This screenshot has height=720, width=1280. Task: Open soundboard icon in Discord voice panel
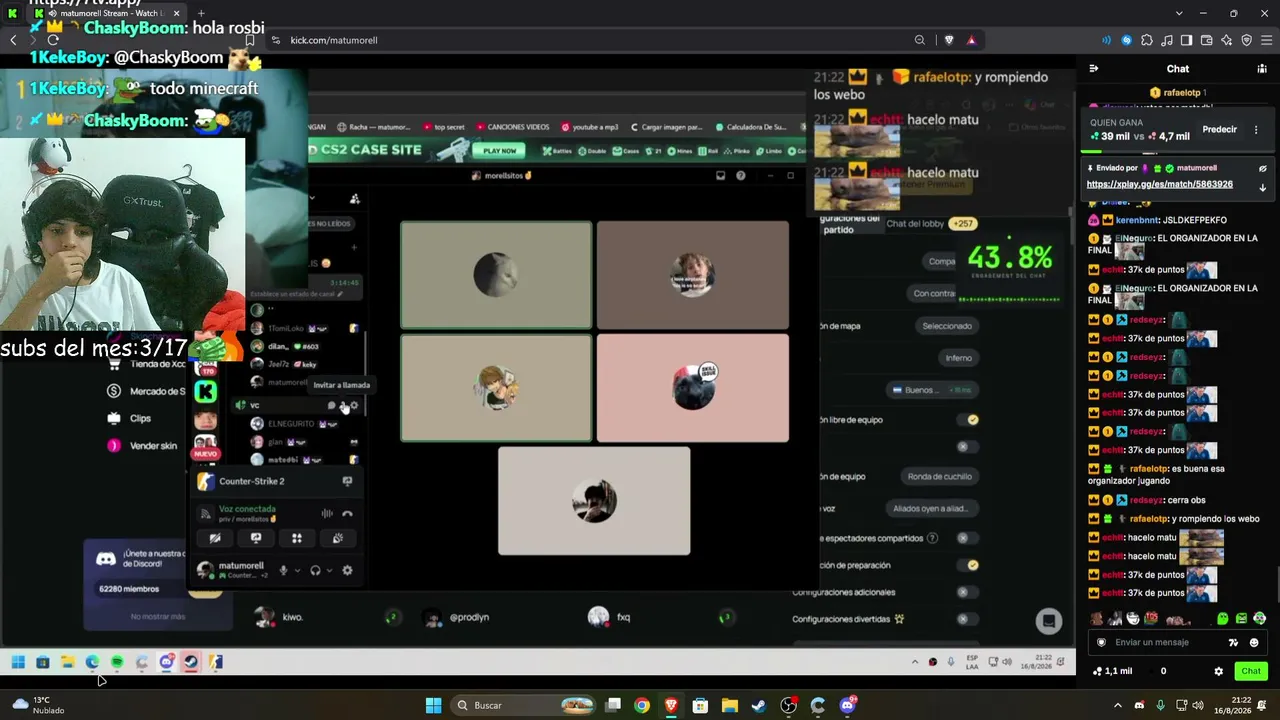tap(338, 538)
